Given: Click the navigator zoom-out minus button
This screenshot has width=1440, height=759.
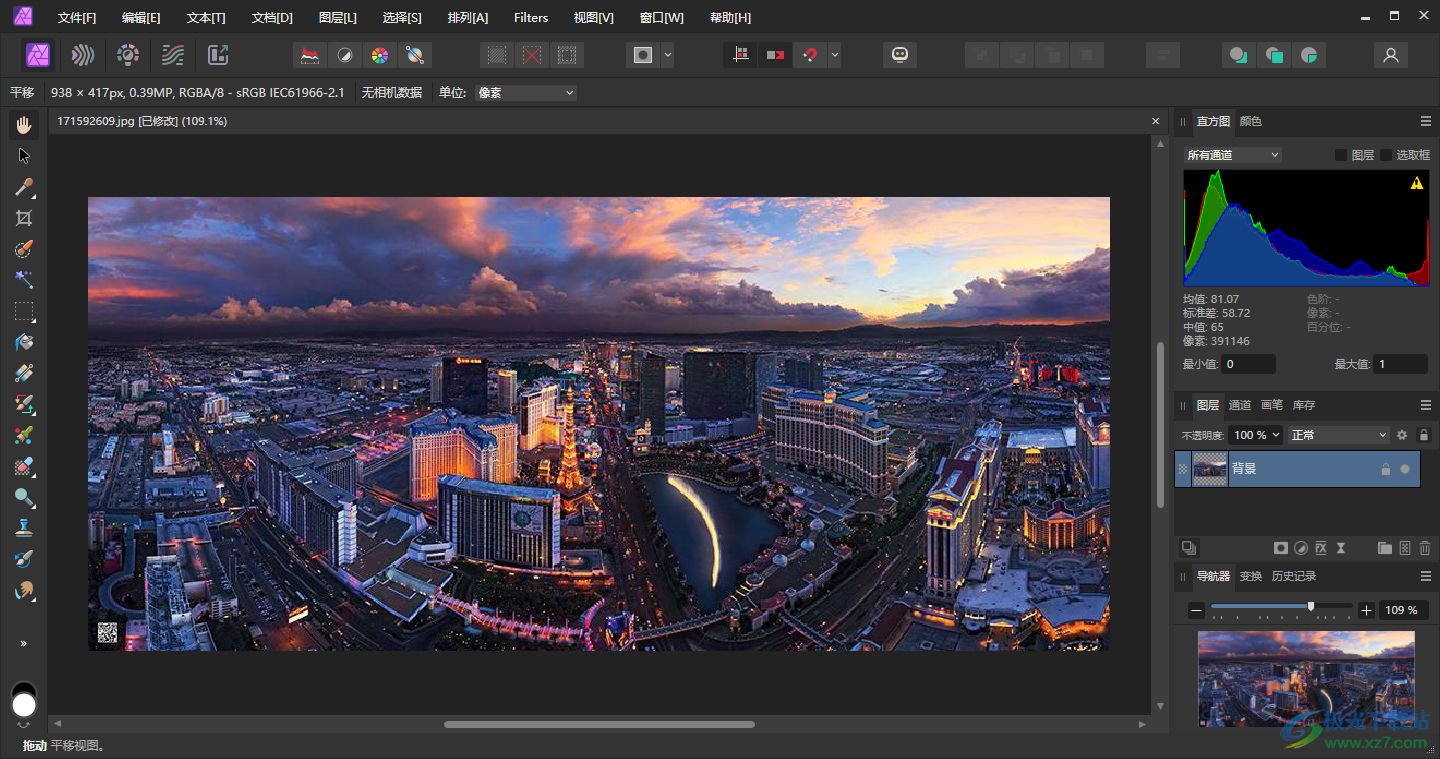Looking at the screenshot, I should pos(1196,610).
